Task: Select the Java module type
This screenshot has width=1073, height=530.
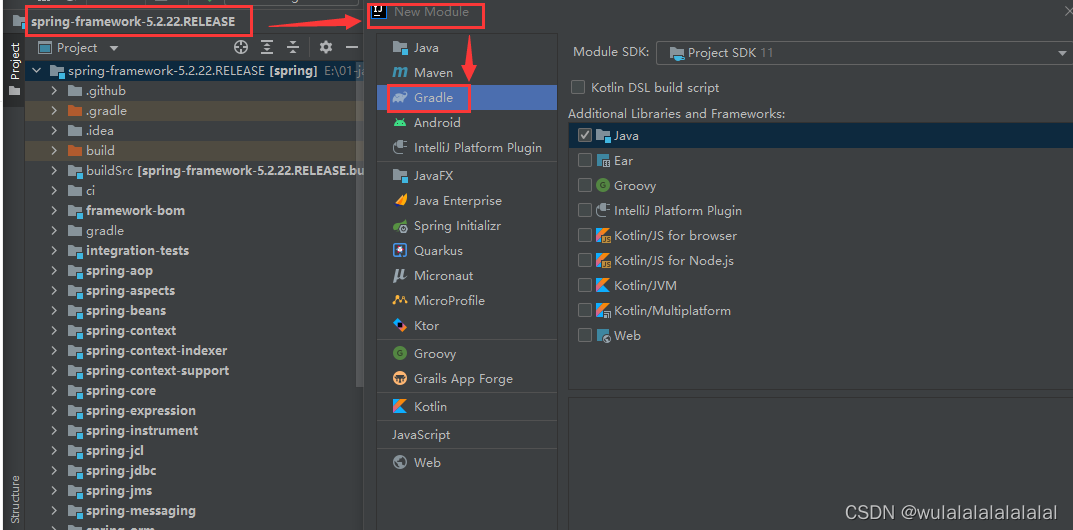Action: pyautogui.click(x=426, y=48)
